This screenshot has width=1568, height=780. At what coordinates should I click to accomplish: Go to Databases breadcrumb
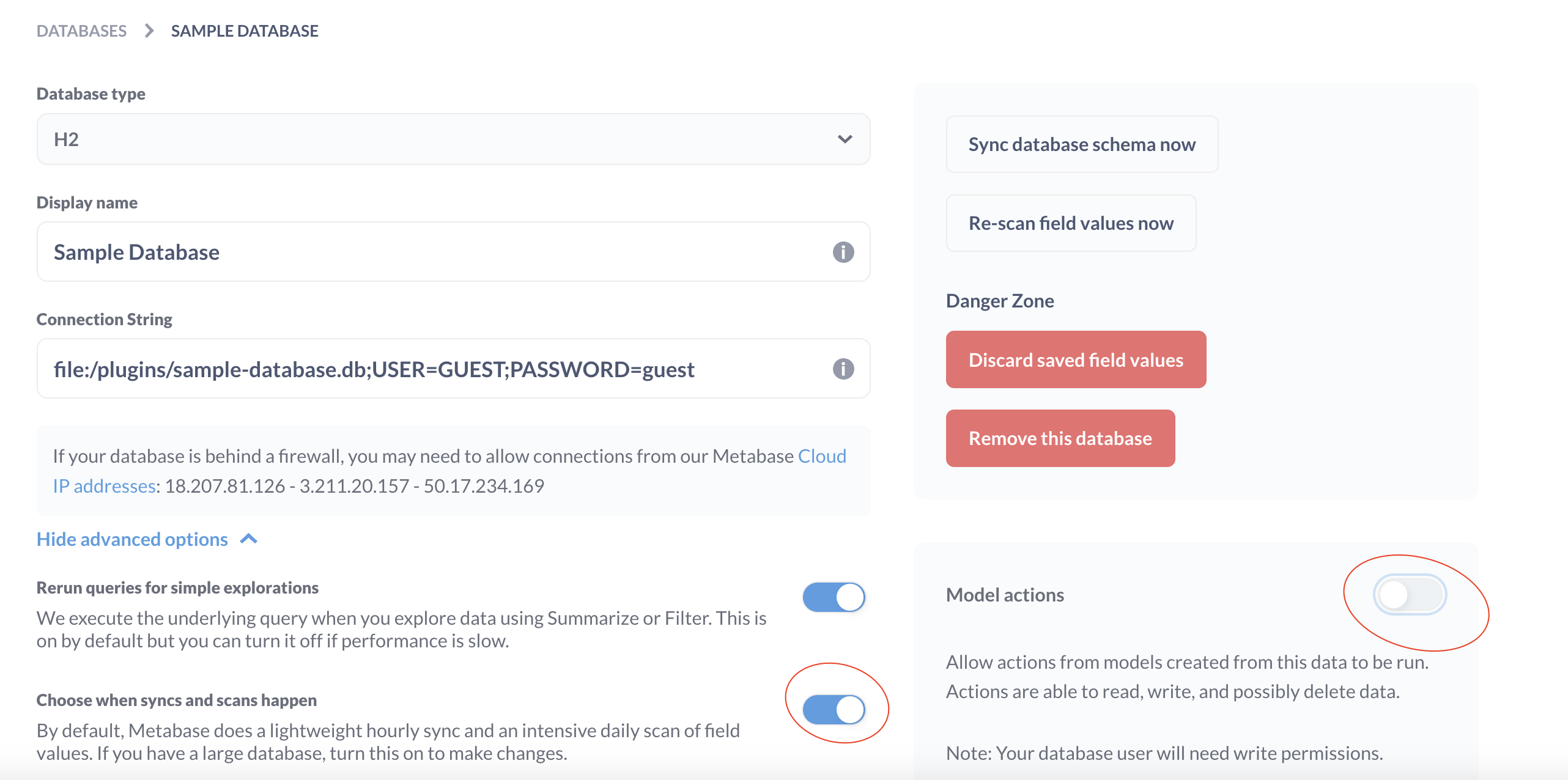(x=81, y=31)
